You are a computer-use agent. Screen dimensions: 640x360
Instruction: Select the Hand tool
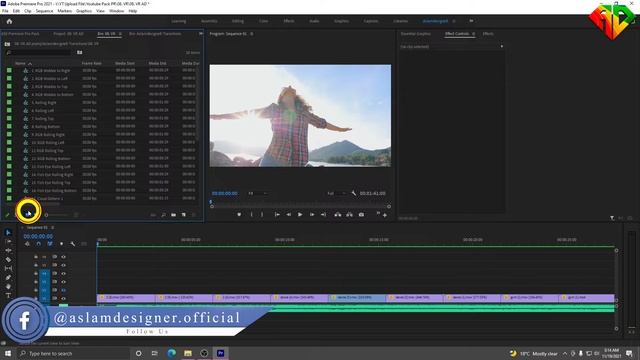8,287
